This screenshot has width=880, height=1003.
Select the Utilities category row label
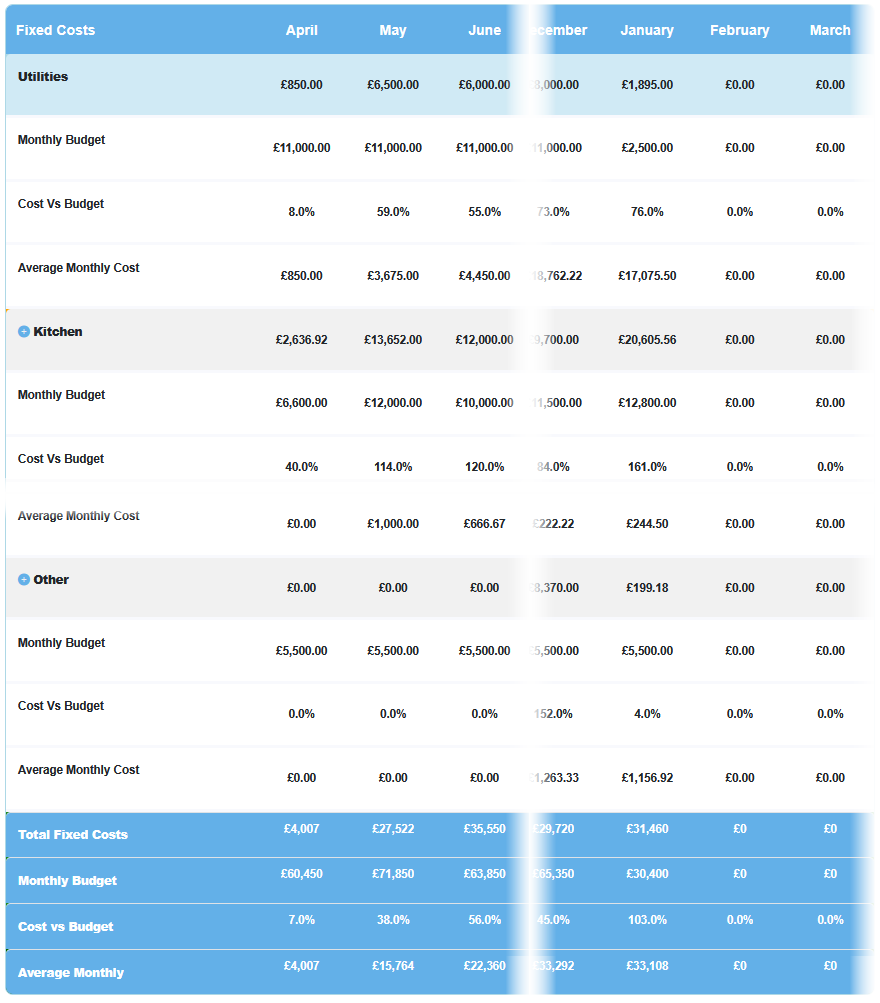click(x=43, y=77)
